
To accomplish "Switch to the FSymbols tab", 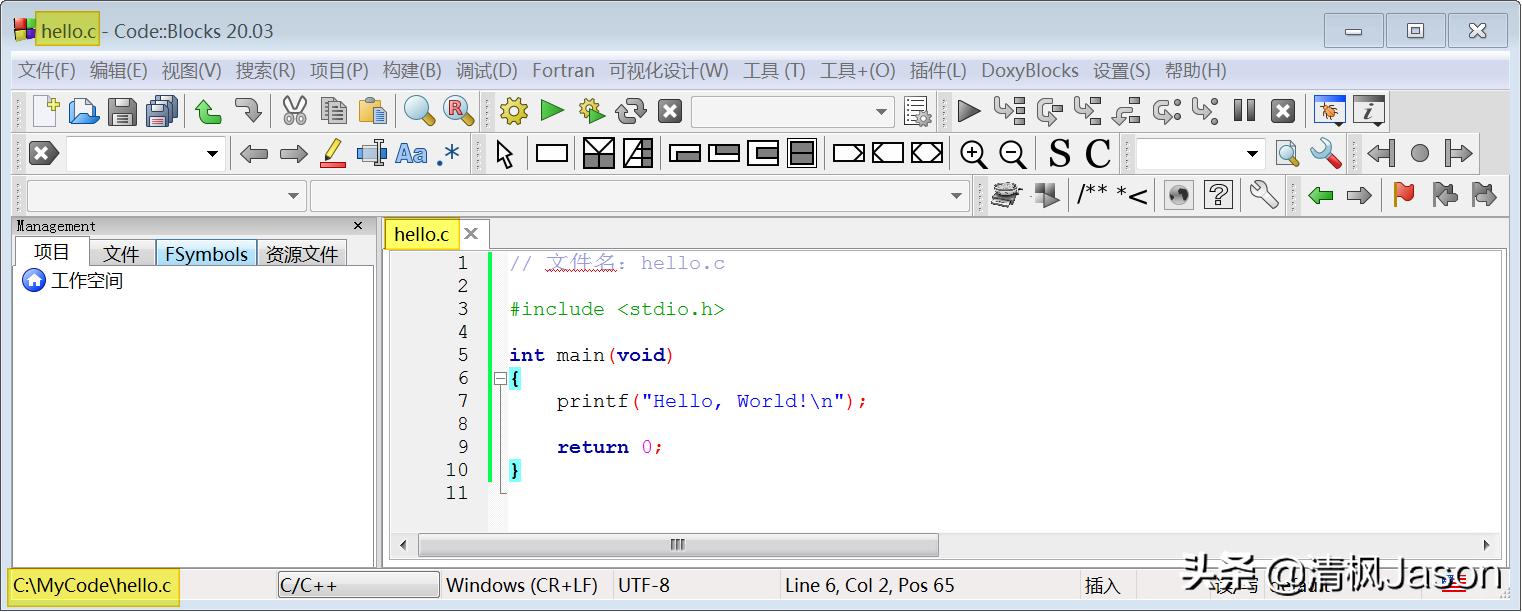I will point(206,253).
